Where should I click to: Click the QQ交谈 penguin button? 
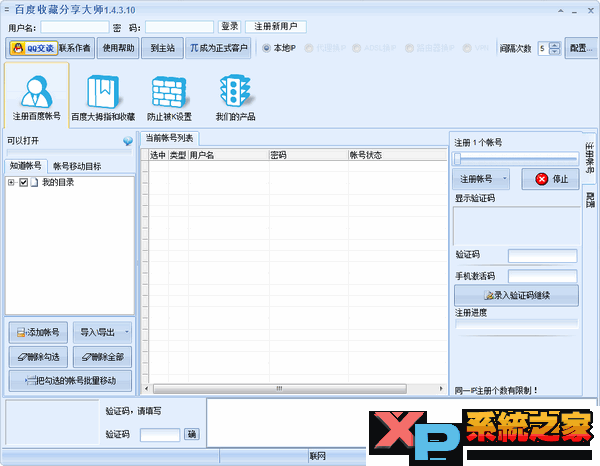click(x=34, y=48)
